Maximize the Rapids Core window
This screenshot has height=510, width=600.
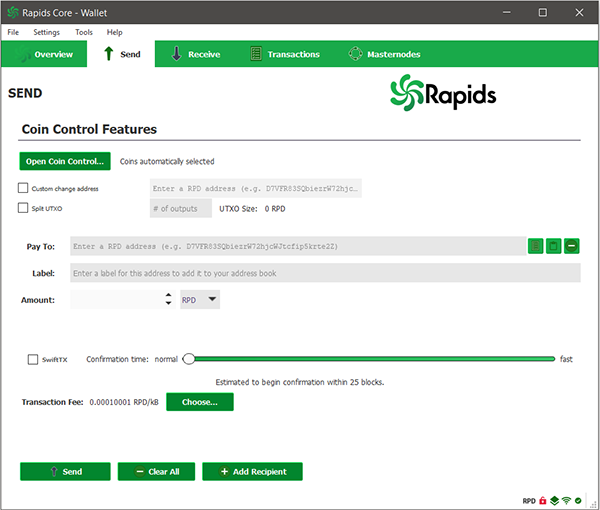pos(543,12)
